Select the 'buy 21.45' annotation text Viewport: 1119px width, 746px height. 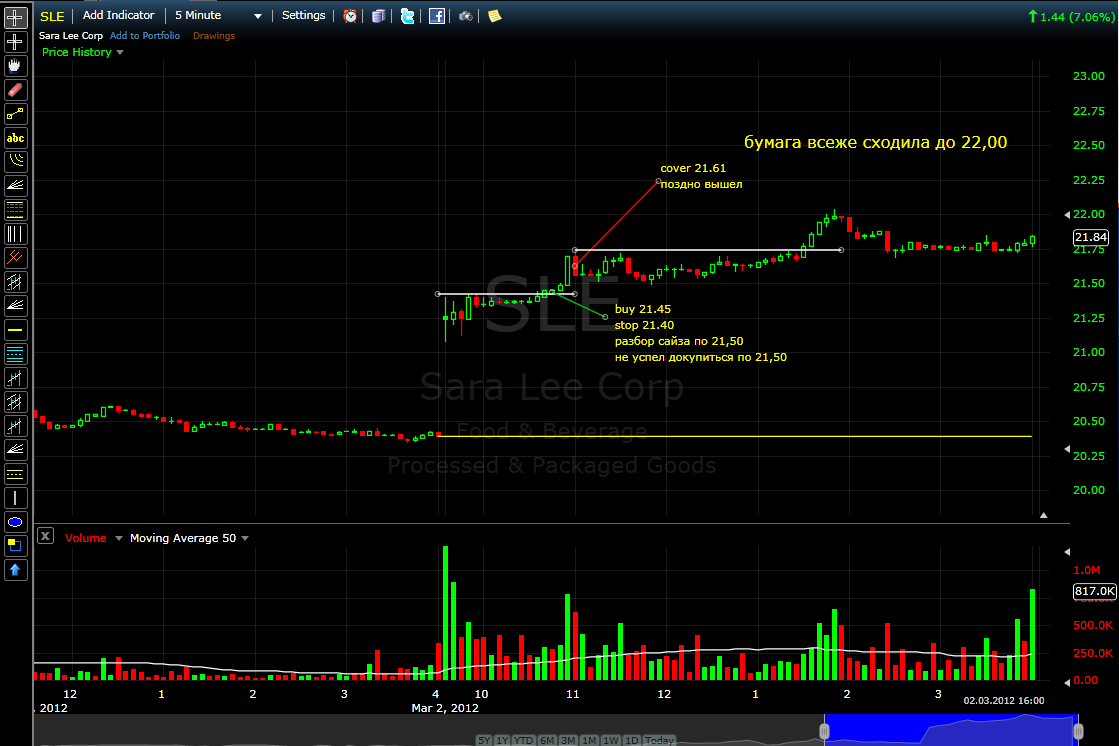pyautogui.click(x=642, y=309)
